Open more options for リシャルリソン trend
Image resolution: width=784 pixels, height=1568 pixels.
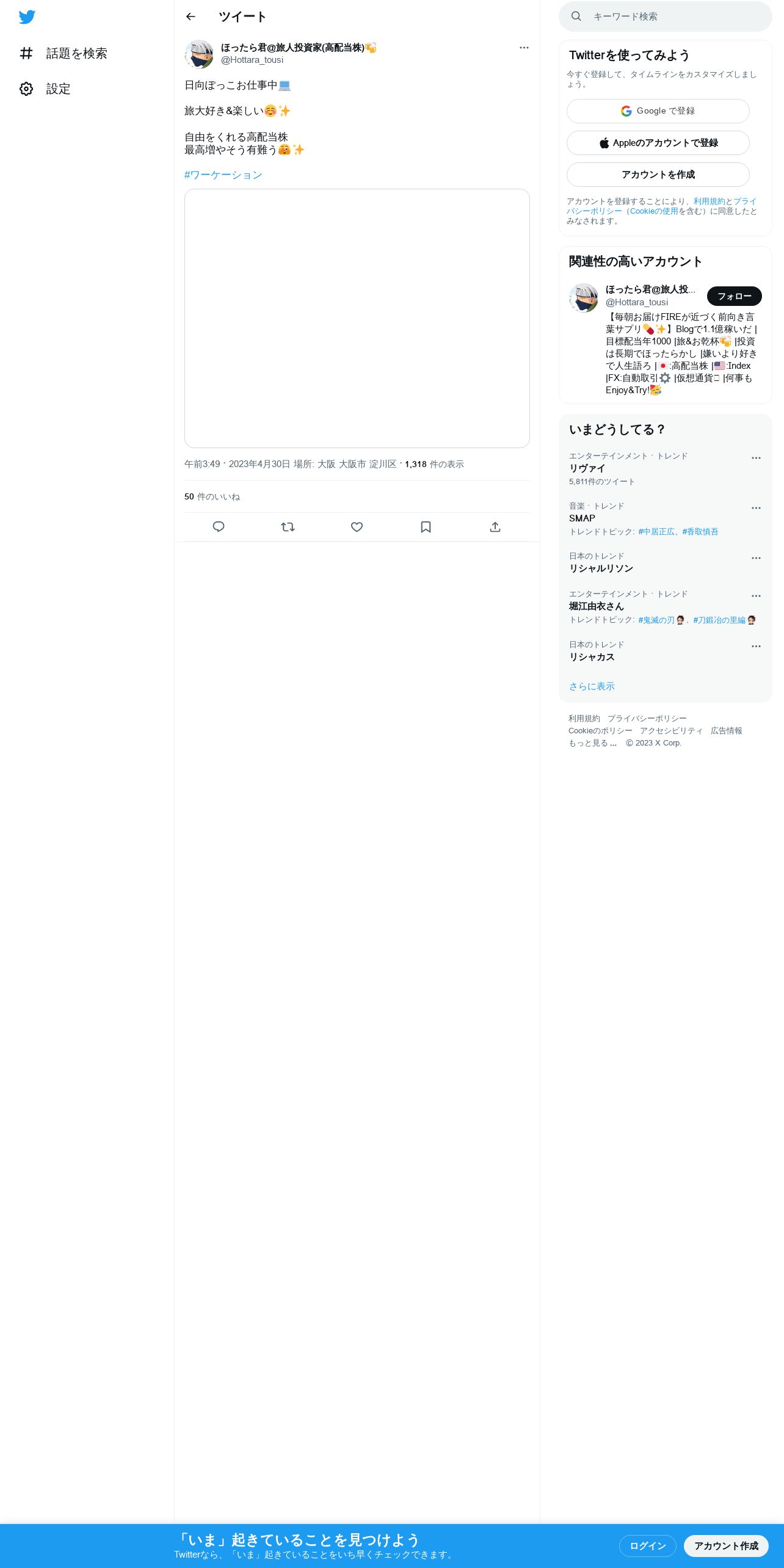pyautogui.click(x=756, y=558)
